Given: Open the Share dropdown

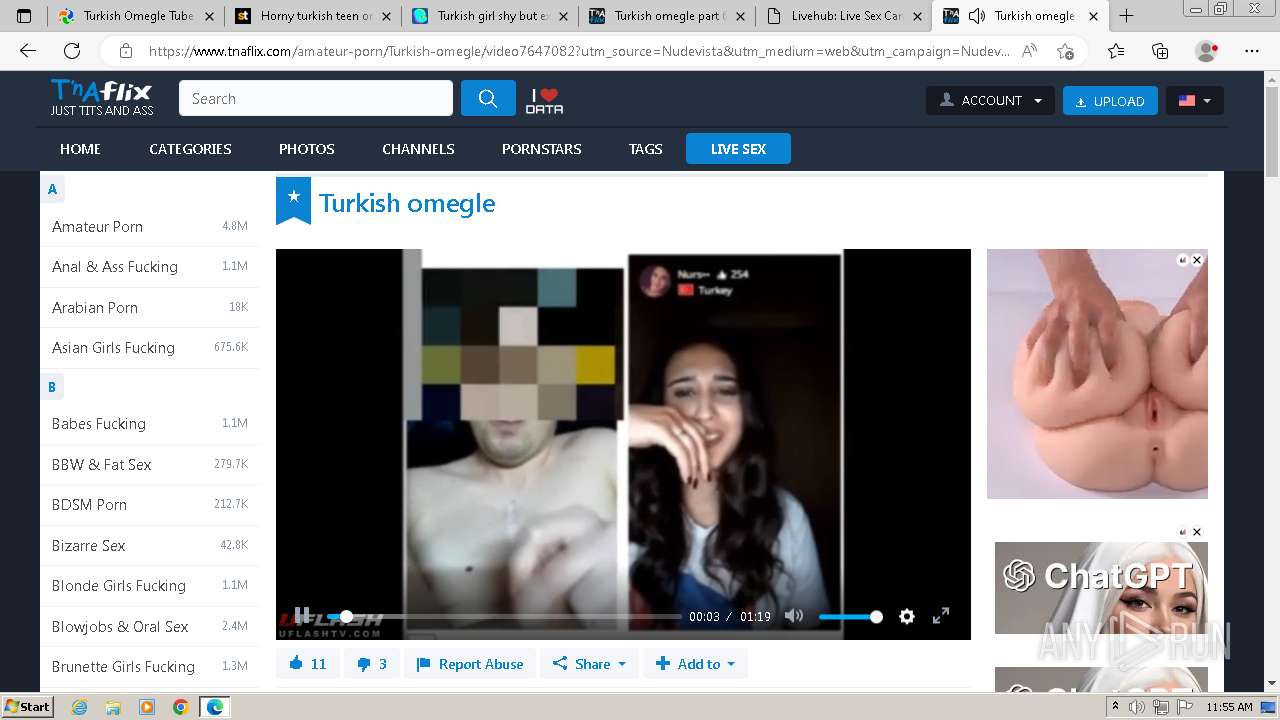Looking at the screenshot, I should 589,664.
